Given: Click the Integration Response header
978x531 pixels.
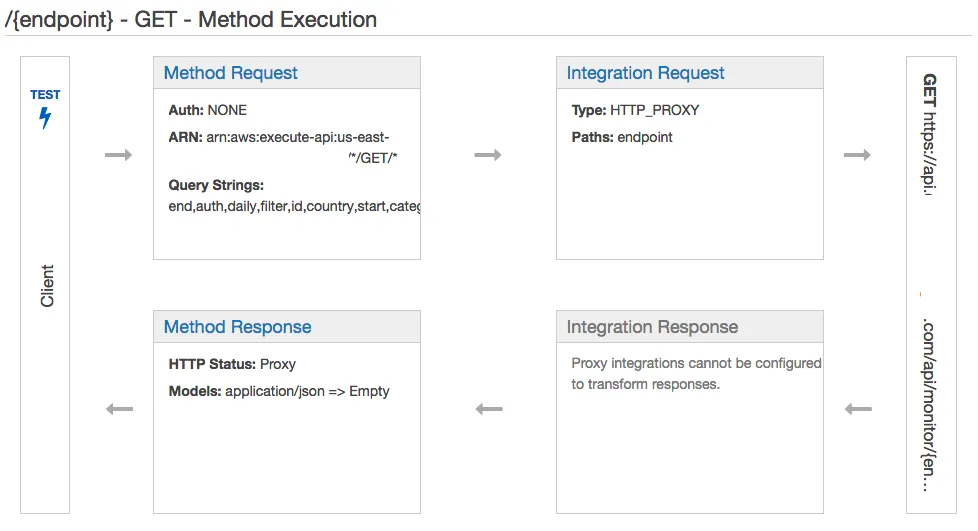Looking at the screenshot, I should 652,327.
